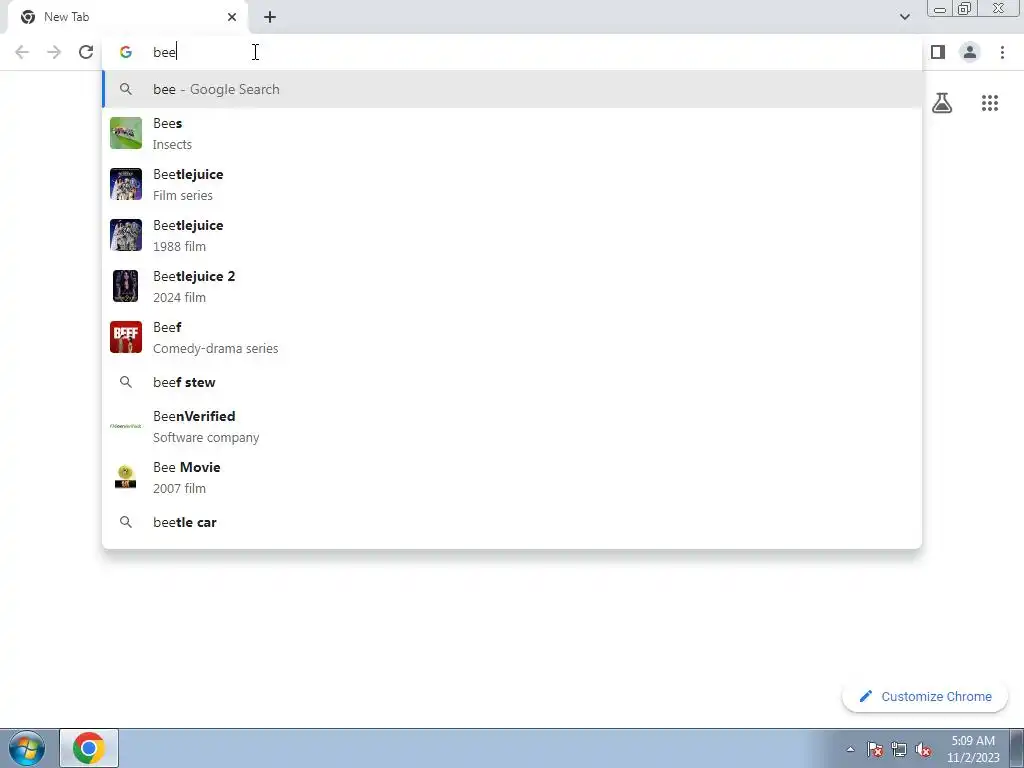
Task: Open Google apps grid icon
Action: 990,103
